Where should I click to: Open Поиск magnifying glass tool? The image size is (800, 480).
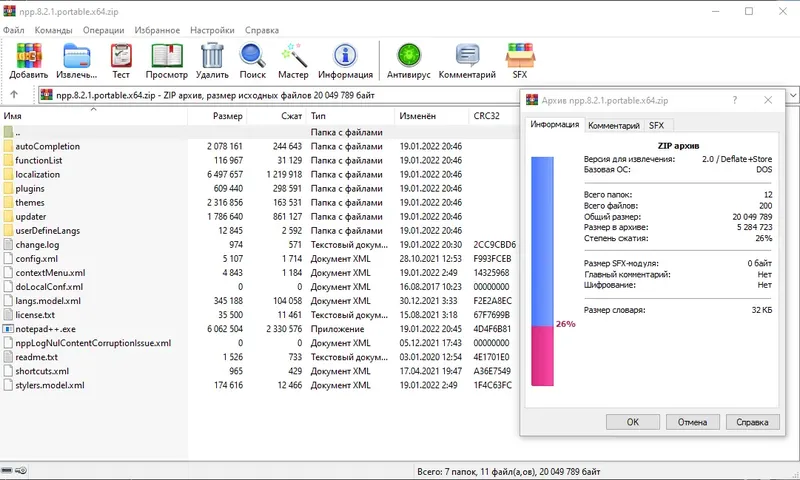253,56
